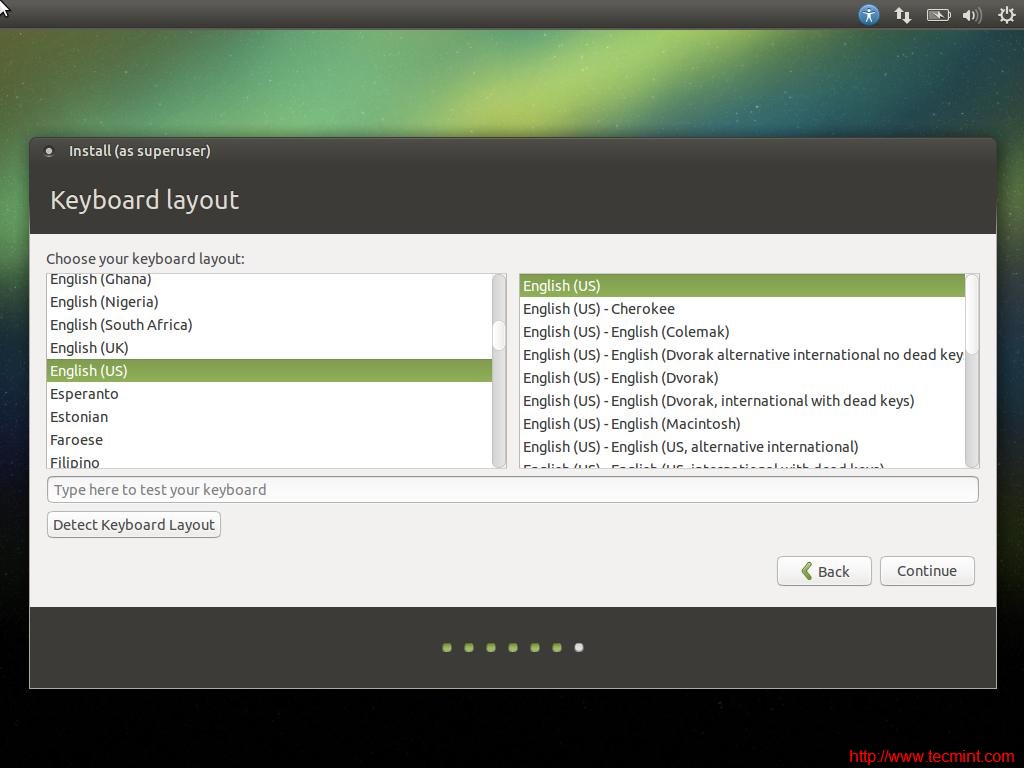The image size is (1024, 768).
Task: Select English (US) - Cherokee variant
Action: [x=743, y=308]
